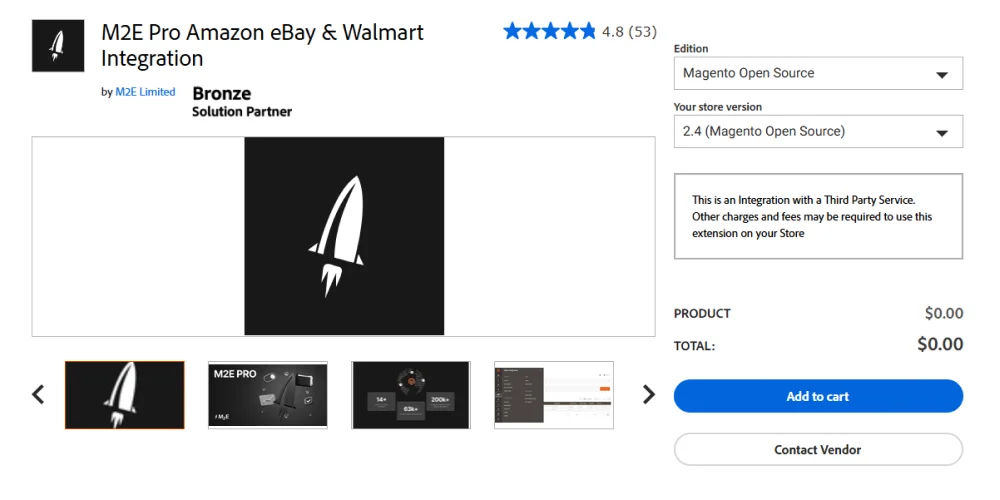Click the M2E Pro extension title
The height and width of the screenshot is (500, 1000).
click(x=262, y=45)
